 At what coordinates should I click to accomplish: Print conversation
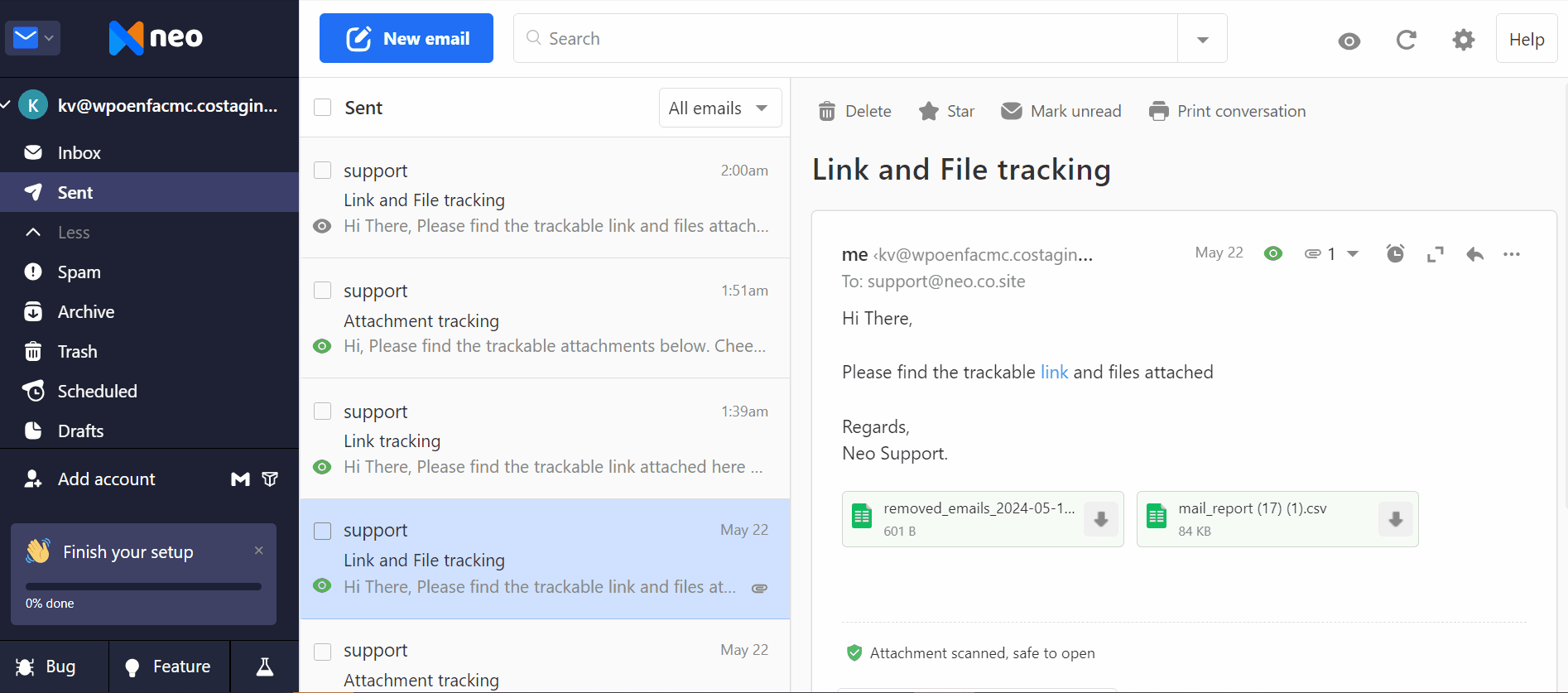tap(1227, 111)
